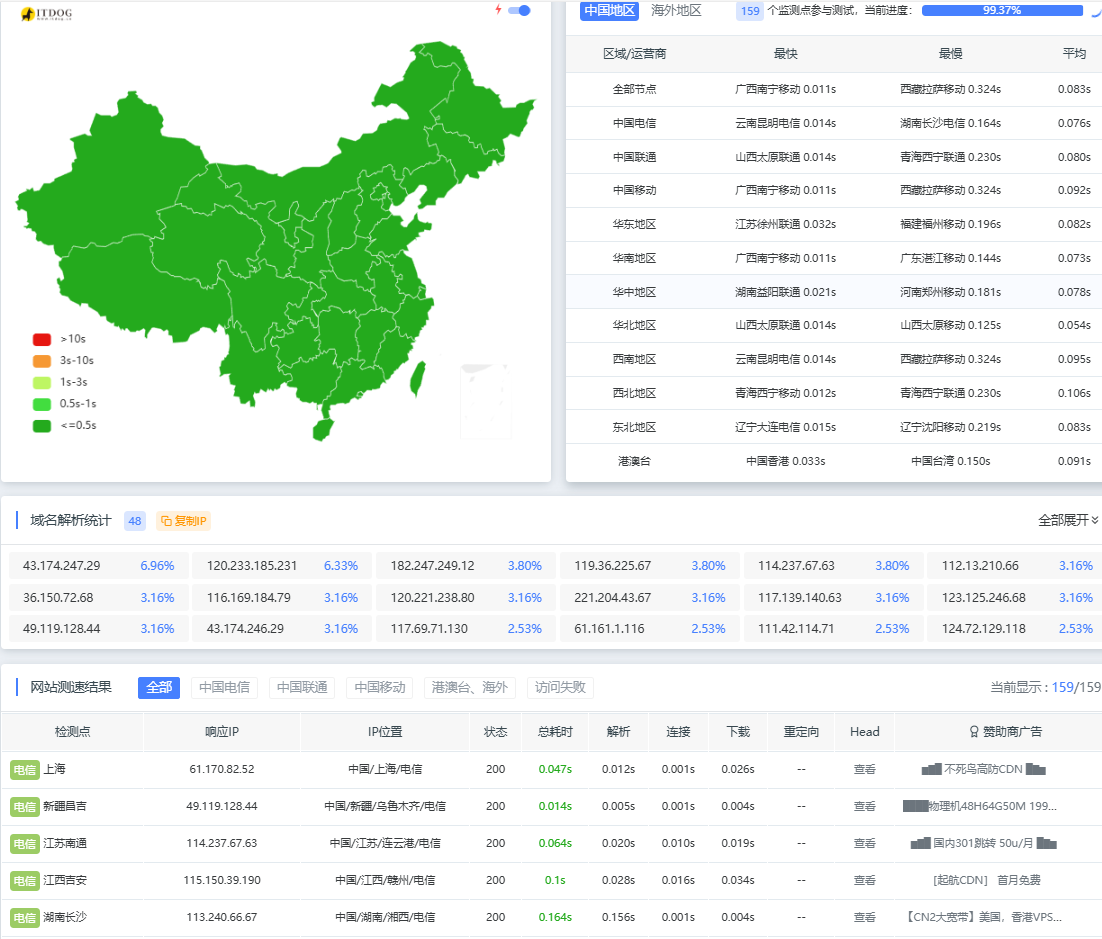
Task: Click the ITDOG logo
Action: (x=45, y=14)
